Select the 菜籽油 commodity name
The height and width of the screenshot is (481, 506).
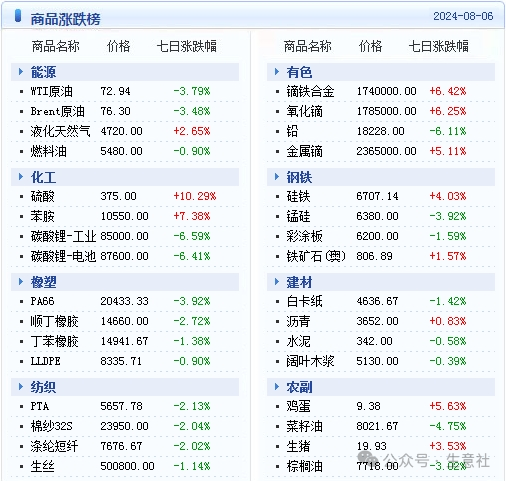tap(304, 426)
